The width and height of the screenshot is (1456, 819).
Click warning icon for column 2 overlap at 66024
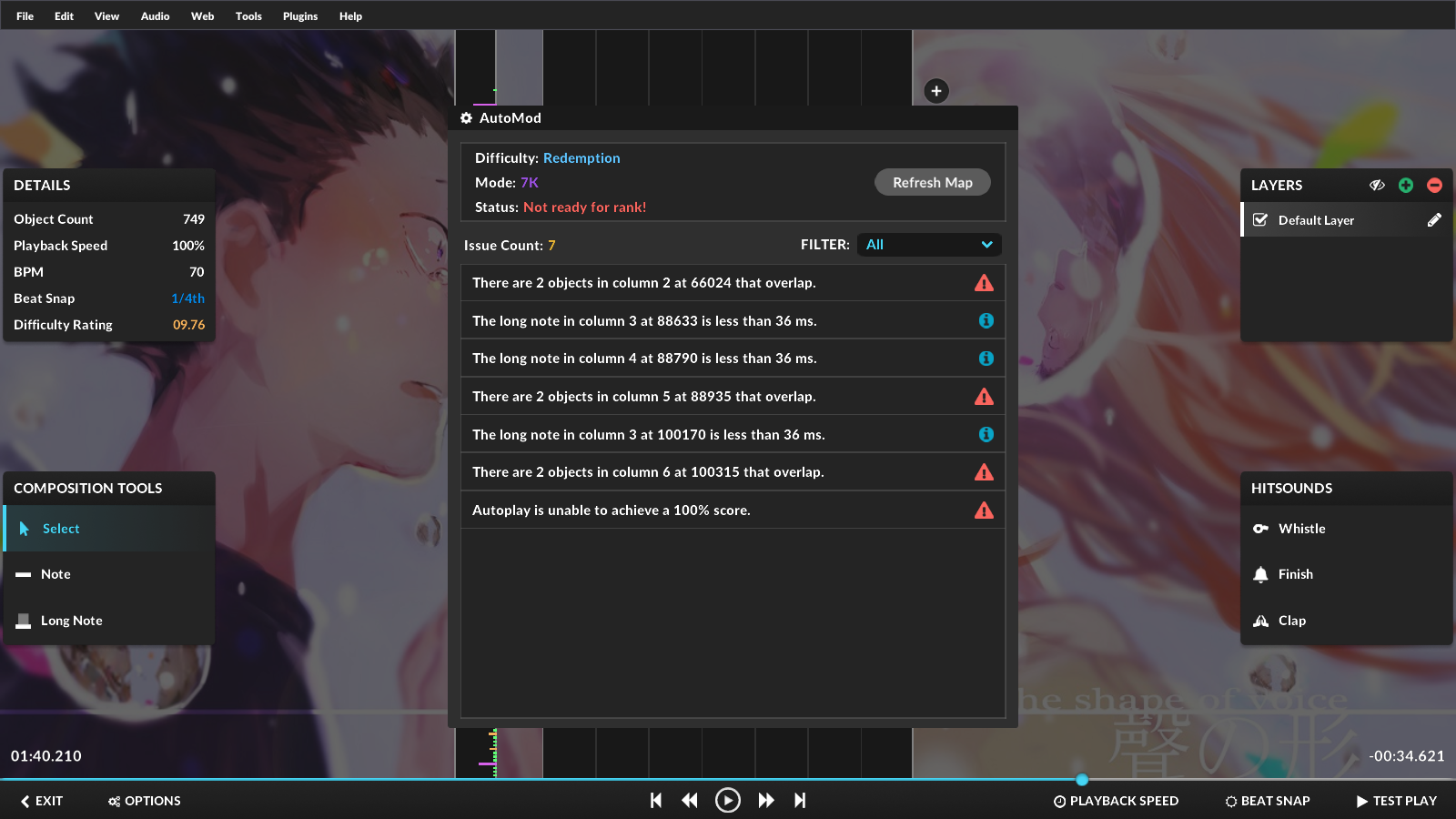click(984, 283)
